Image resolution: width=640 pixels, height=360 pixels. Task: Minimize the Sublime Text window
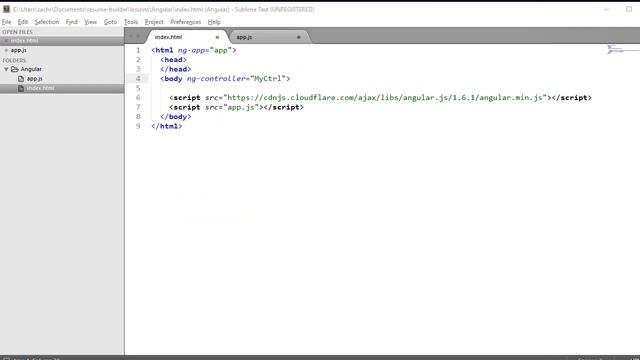[x=607, y=9]
